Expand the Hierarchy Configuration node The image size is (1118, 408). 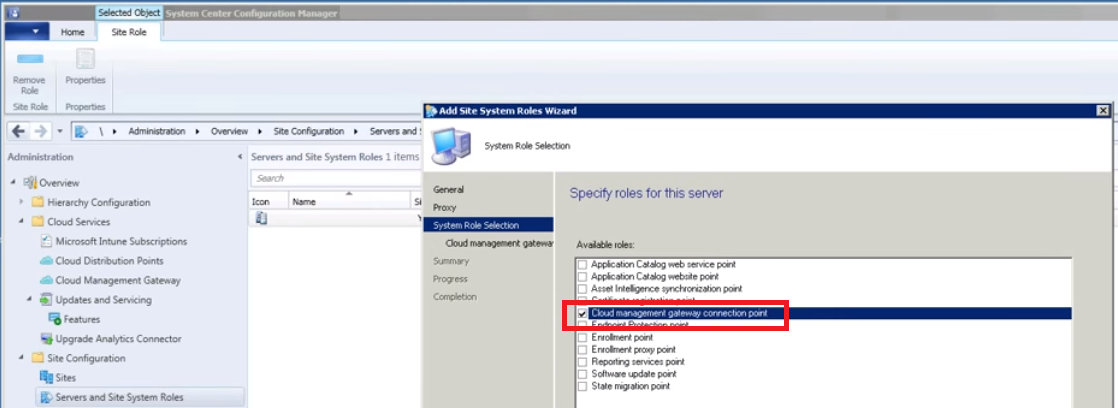click(x=22, y=202)
